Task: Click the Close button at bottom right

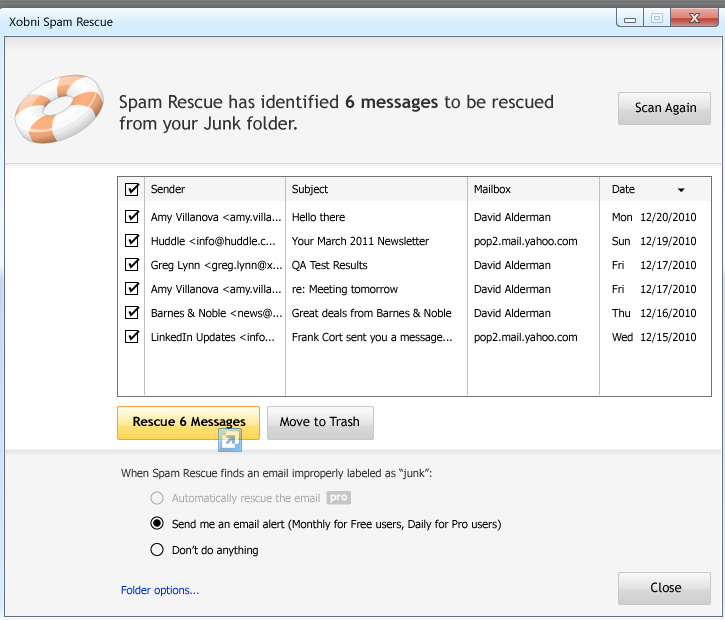Action: 664,588
